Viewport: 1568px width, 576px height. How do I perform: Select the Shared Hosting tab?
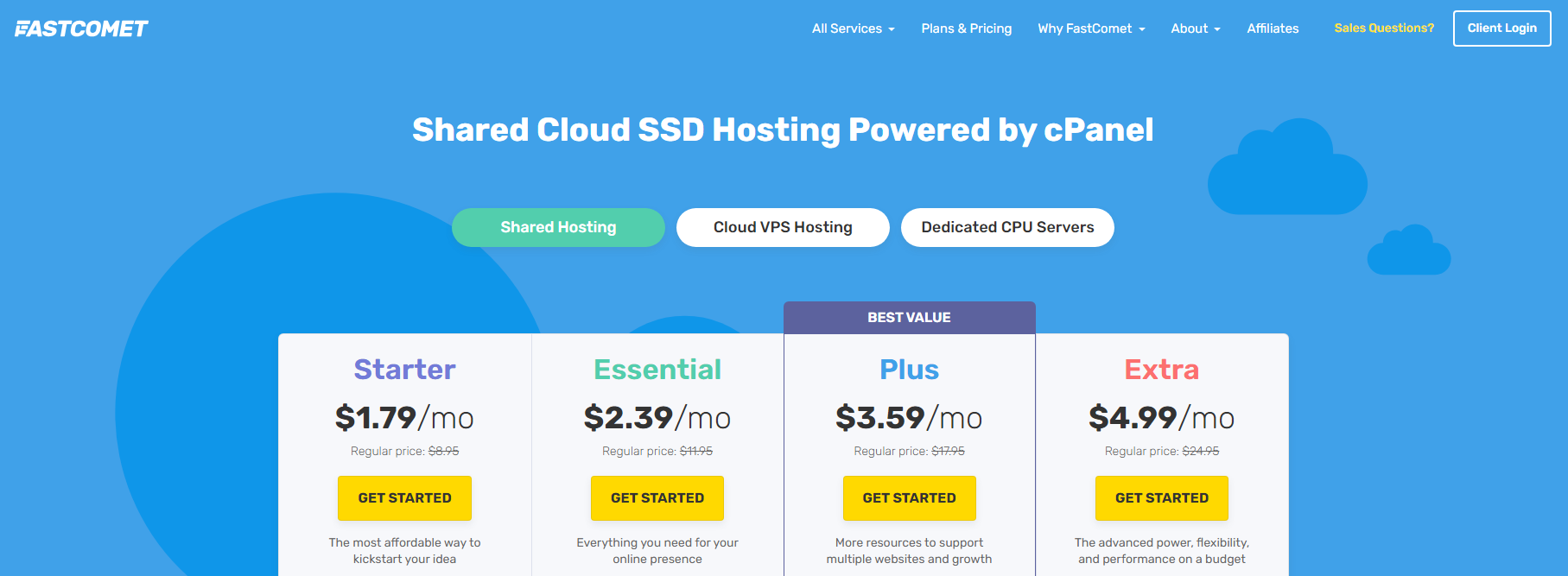click(x=558, y=227)
